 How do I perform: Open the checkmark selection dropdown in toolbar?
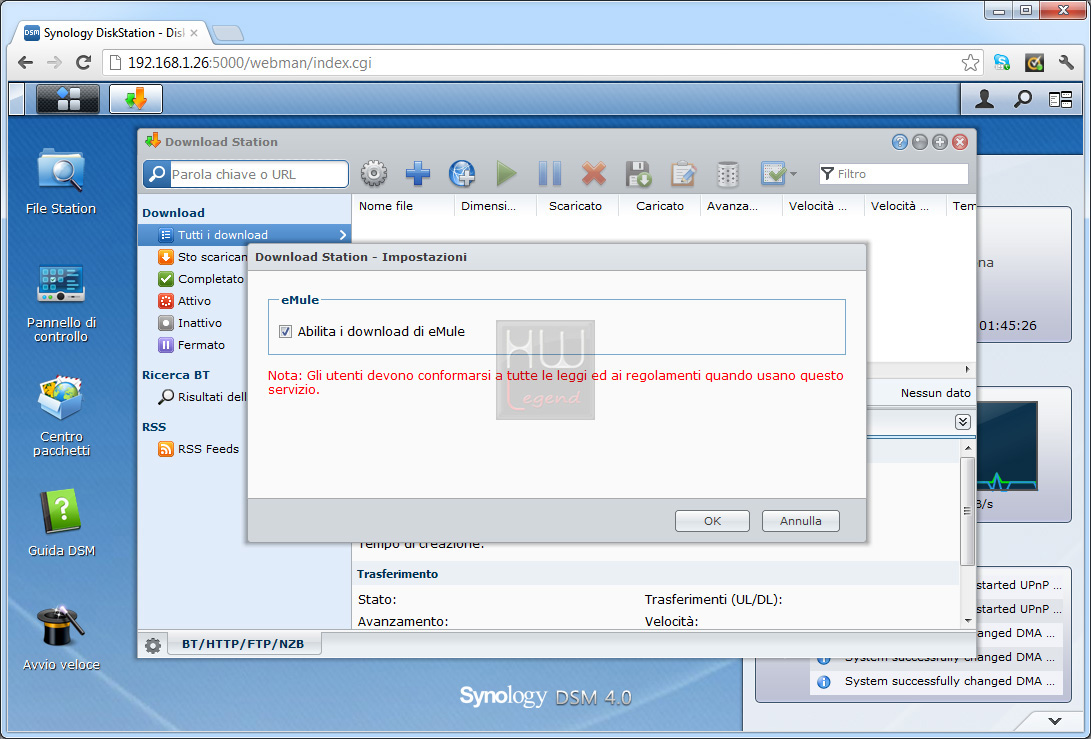tap(779, 173)
